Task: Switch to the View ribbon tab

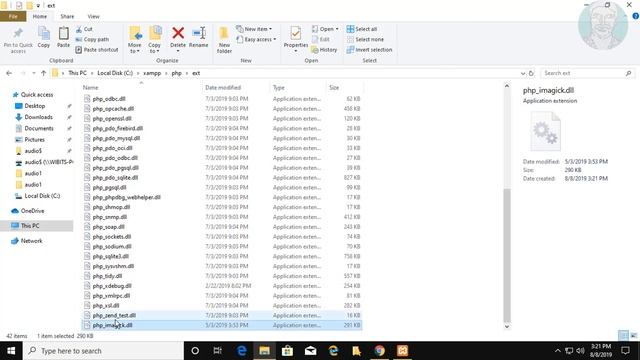Action: 93,16
